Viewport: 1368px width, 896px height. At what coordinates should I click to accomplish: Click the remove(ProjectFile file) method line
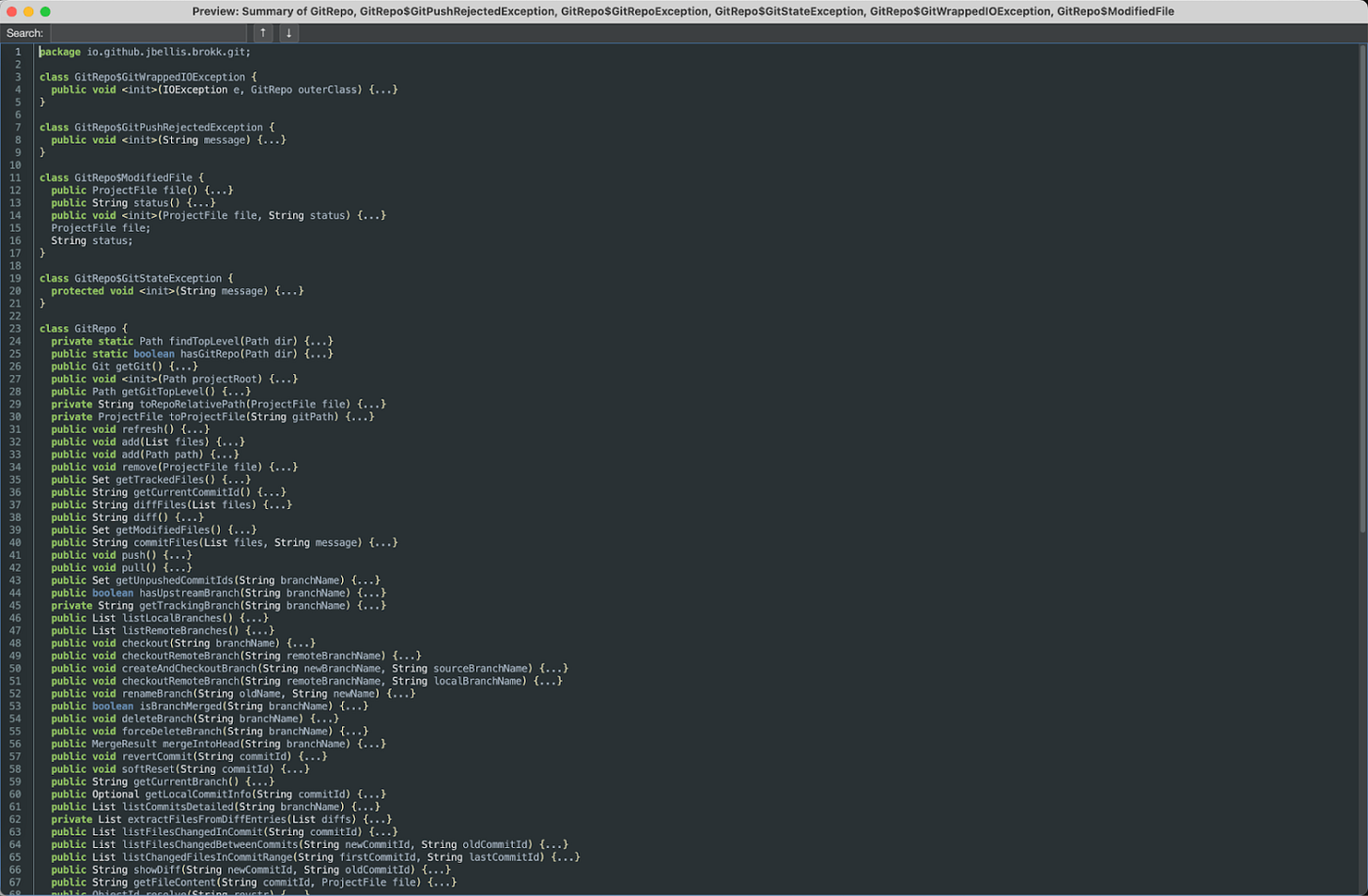tap(175, 467)
